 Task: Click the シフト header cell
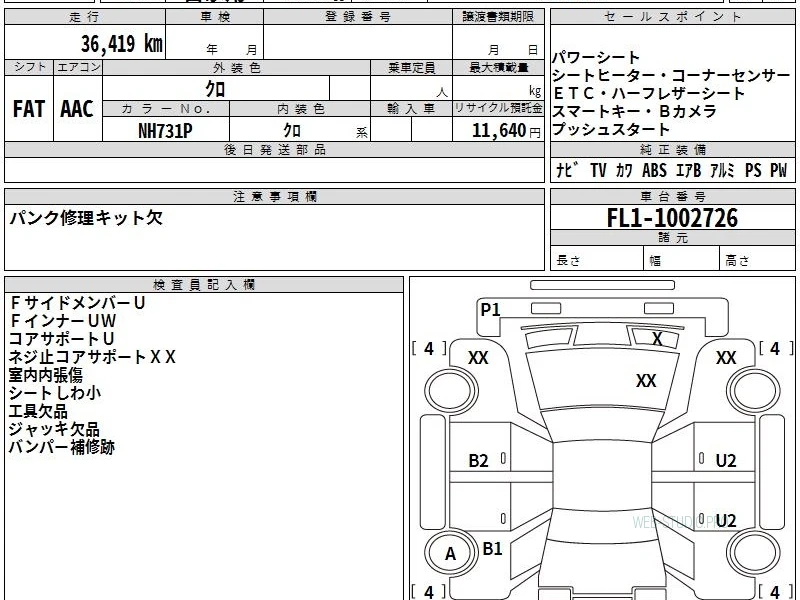click(x=29, y=67)
